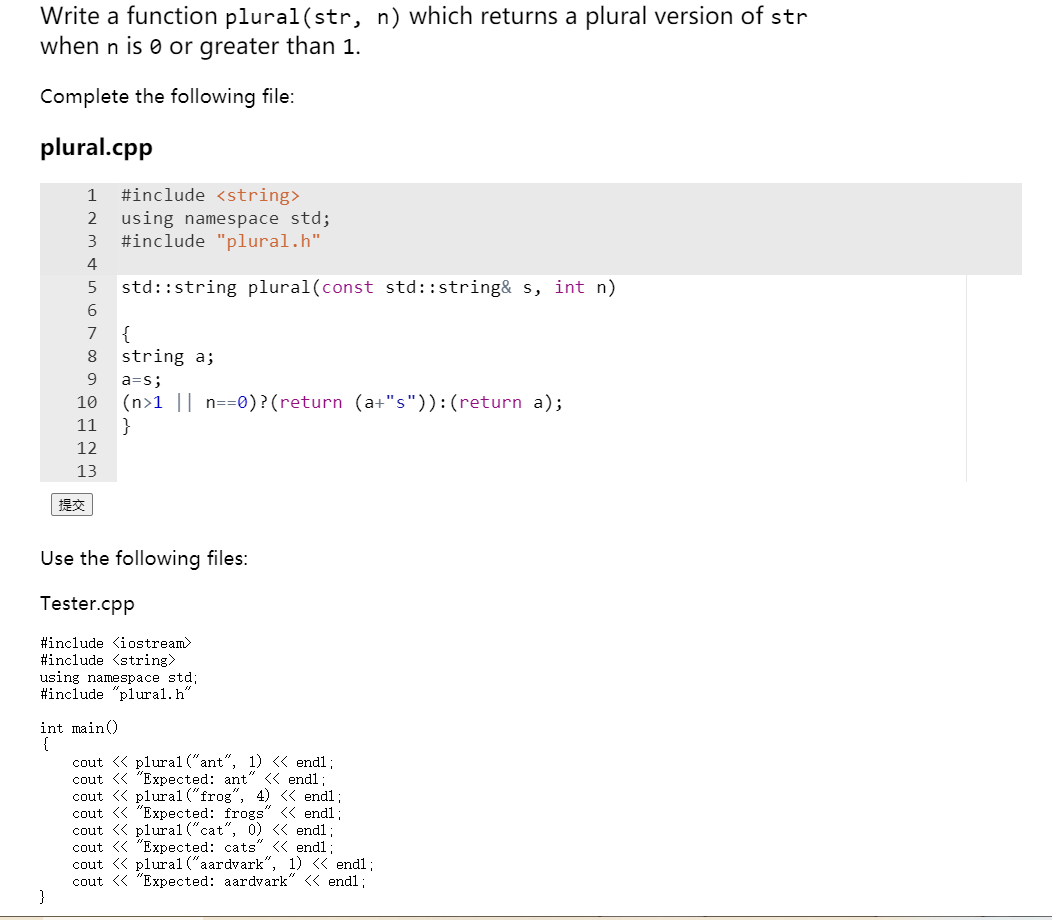1052x920 pixels.
Task: Select the #include "plural.h" directive on line 3
Action: (x=220, y=240)
